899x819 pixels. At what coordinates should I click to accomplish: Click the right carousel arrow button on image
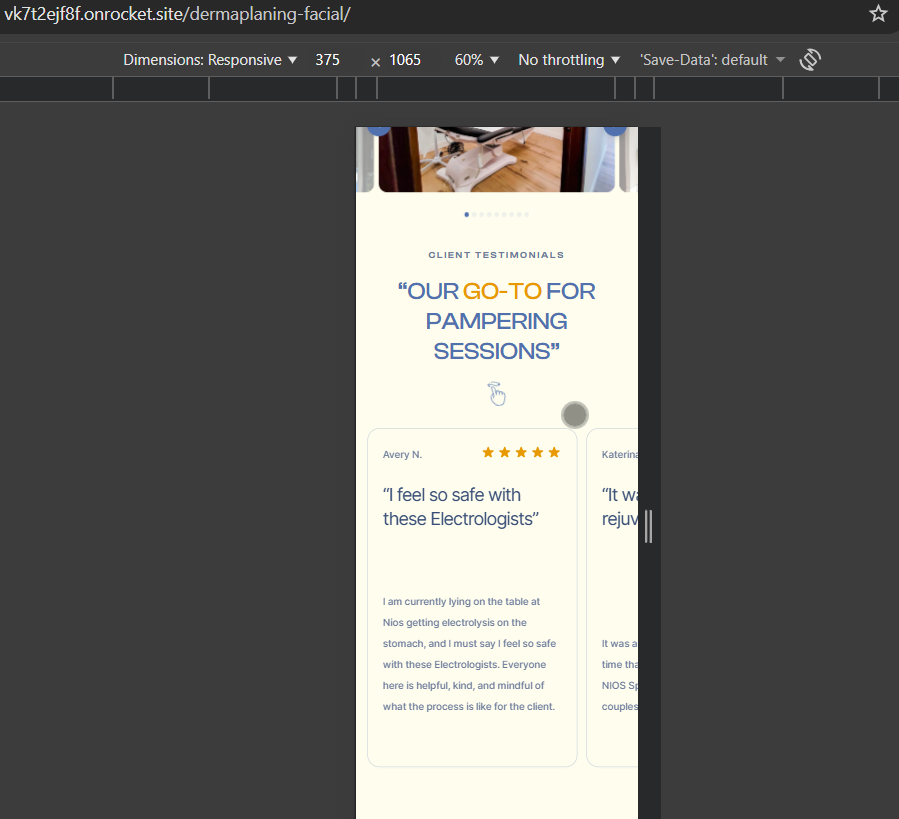[x=615, y=130]
